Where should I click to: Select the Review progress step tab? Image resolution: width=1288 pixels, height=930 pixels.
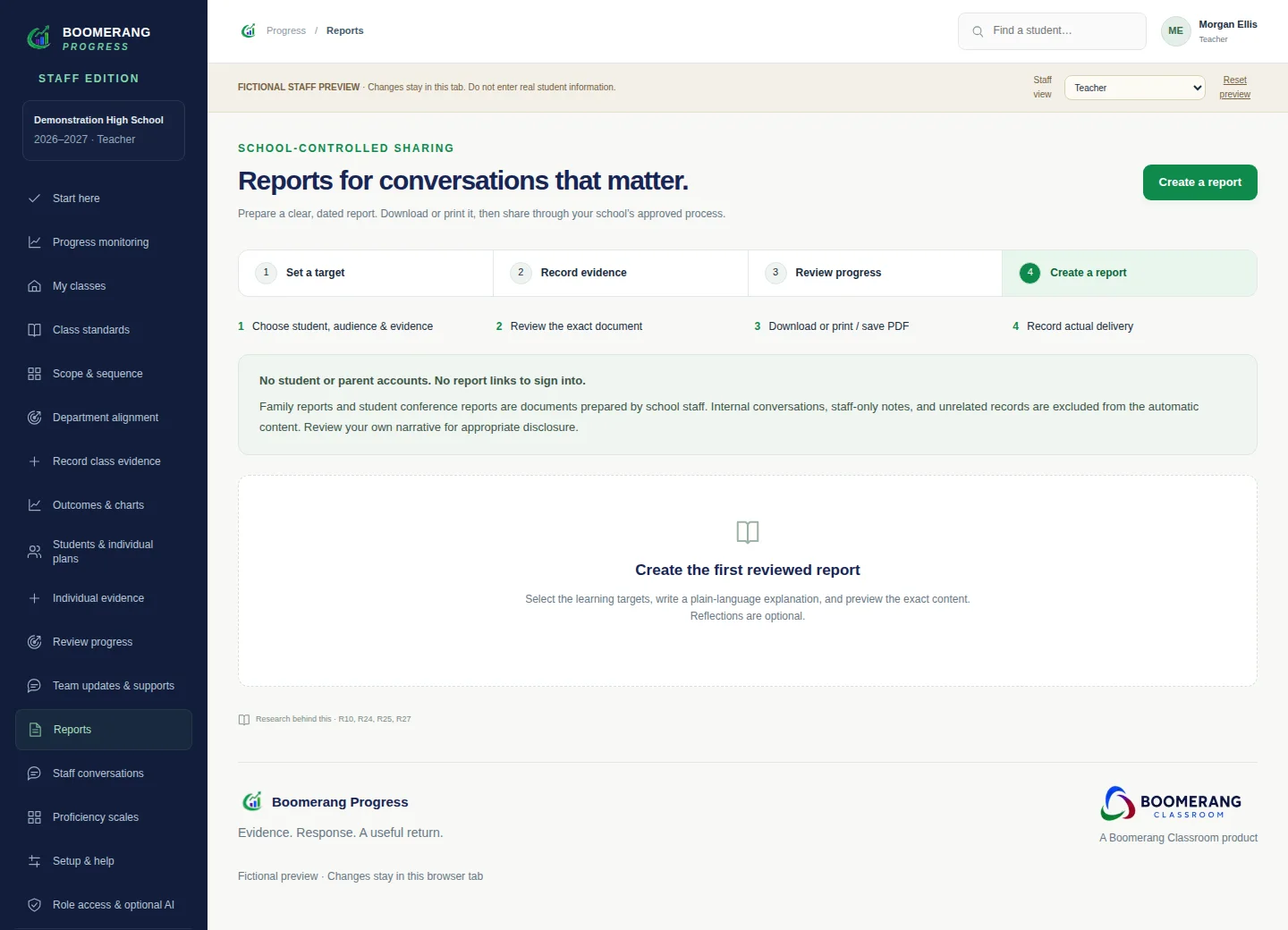coord(875,273)
